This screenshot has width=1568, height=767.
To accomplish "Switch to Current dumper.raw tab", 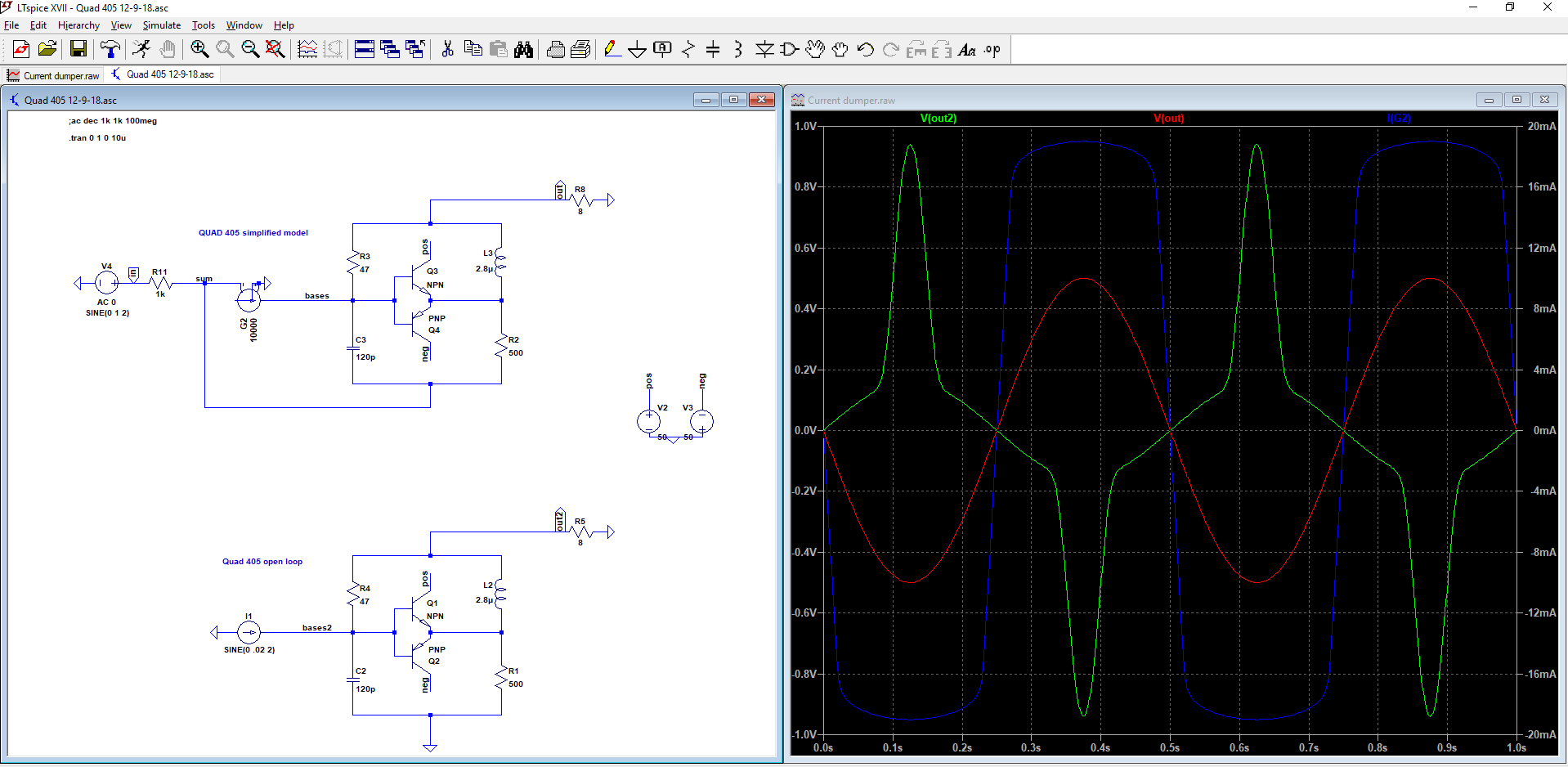I will pyautogui.click(x=53, y=75).
